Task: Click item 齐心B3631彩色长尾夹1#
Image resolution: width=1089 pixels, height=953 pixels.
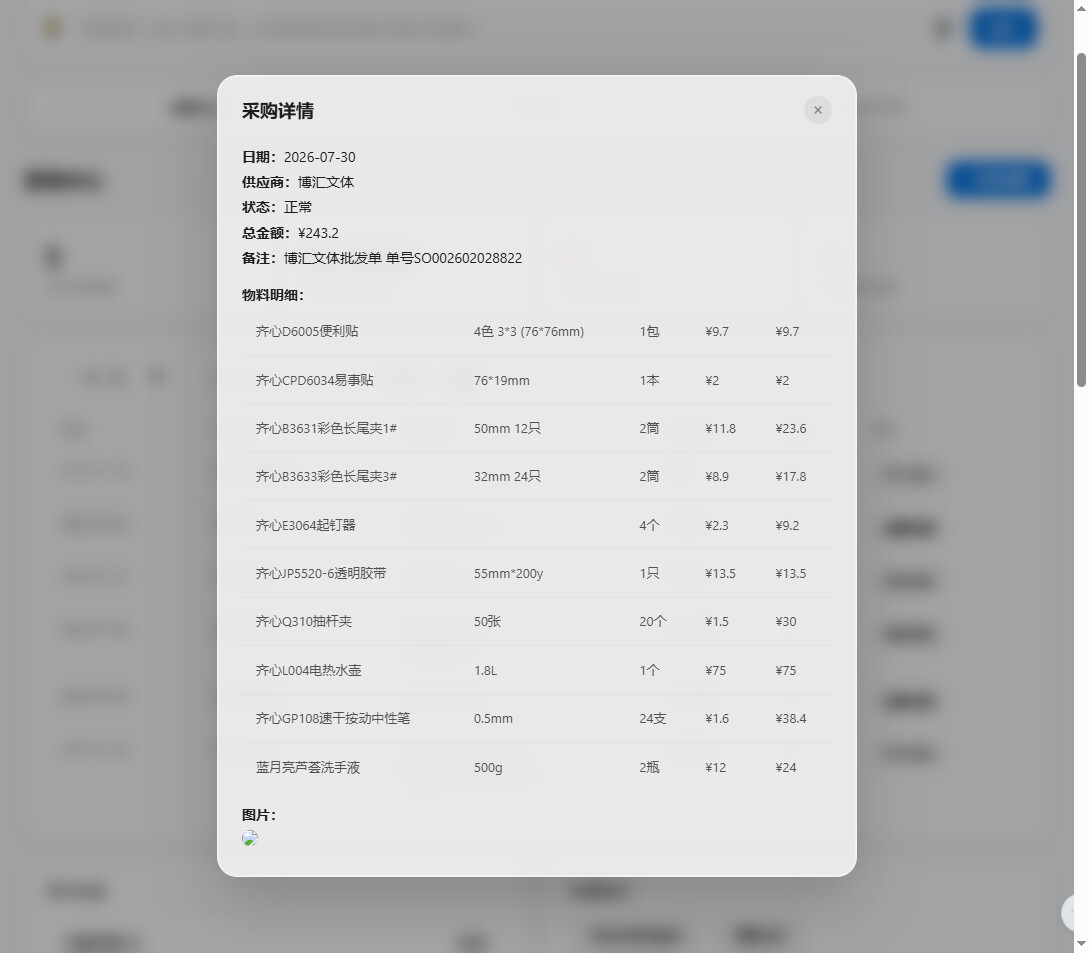Action: tap(326, 428)
